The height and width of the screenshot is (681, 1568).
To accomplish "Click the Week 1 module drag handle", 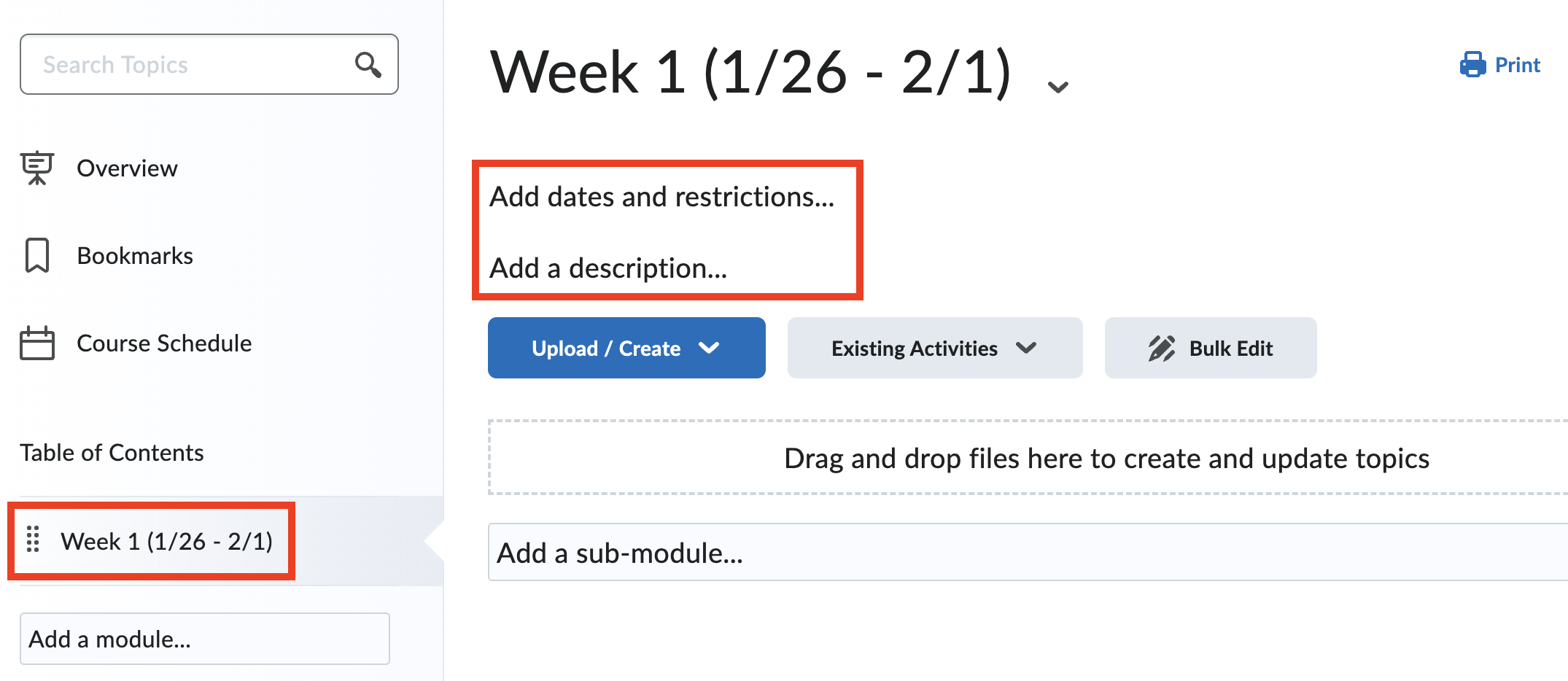I will point(33,540).
